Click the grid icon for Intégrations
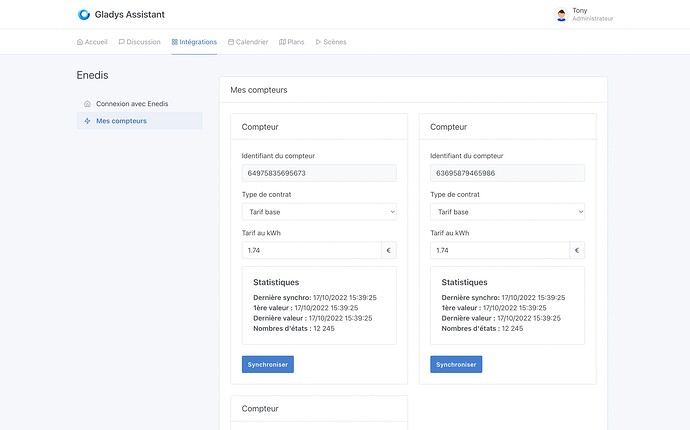The image size is (690, 430). coord(175,42)
